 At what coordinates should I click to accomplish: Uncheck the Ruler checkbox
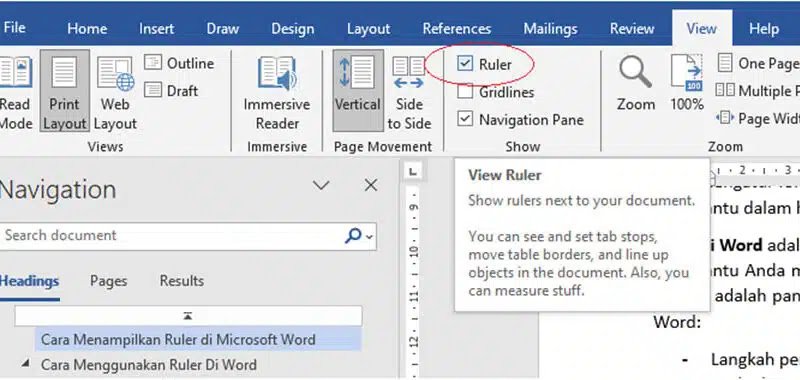[x=465, y=64]
